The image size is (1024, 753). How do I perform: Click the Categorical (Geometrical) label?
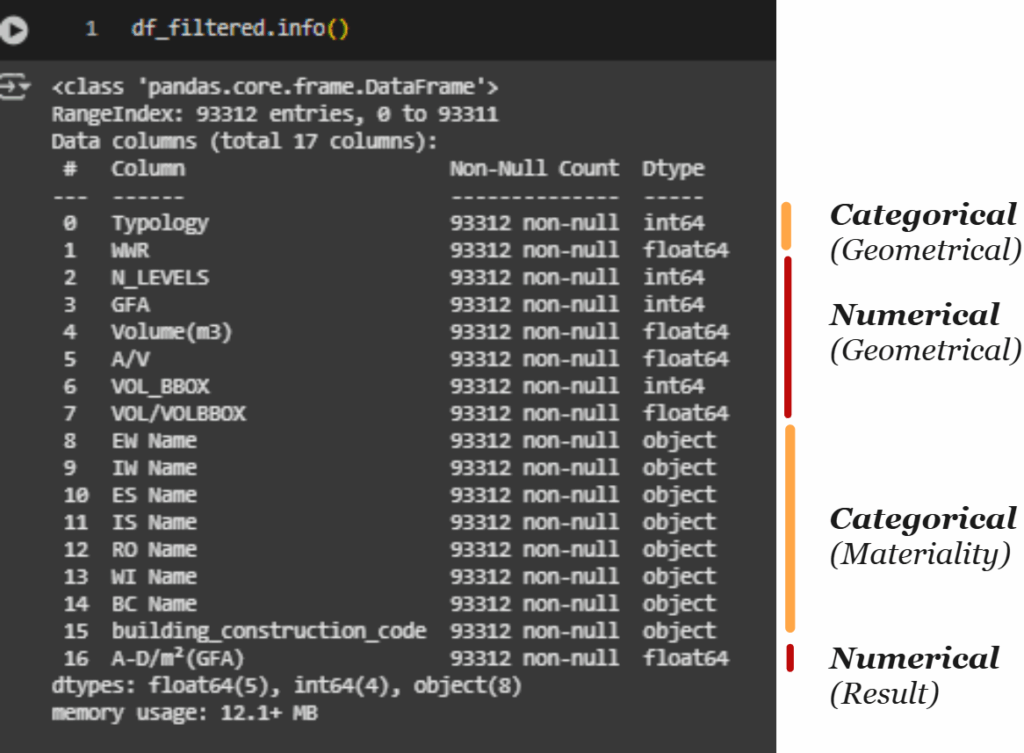tap(924, 232)
